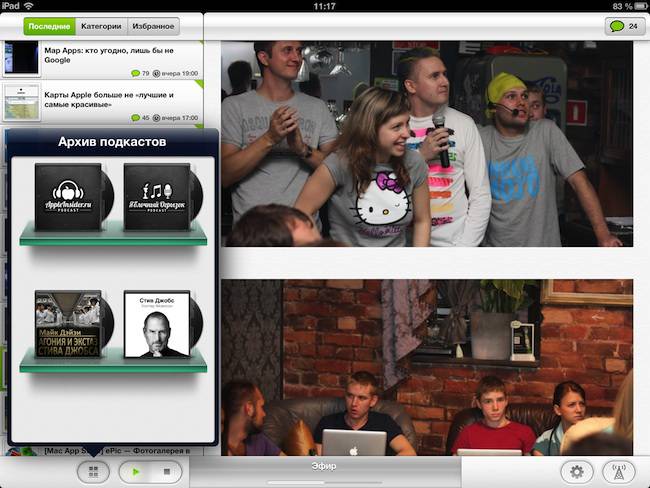Start podcast playback with play button

point(135,472)
